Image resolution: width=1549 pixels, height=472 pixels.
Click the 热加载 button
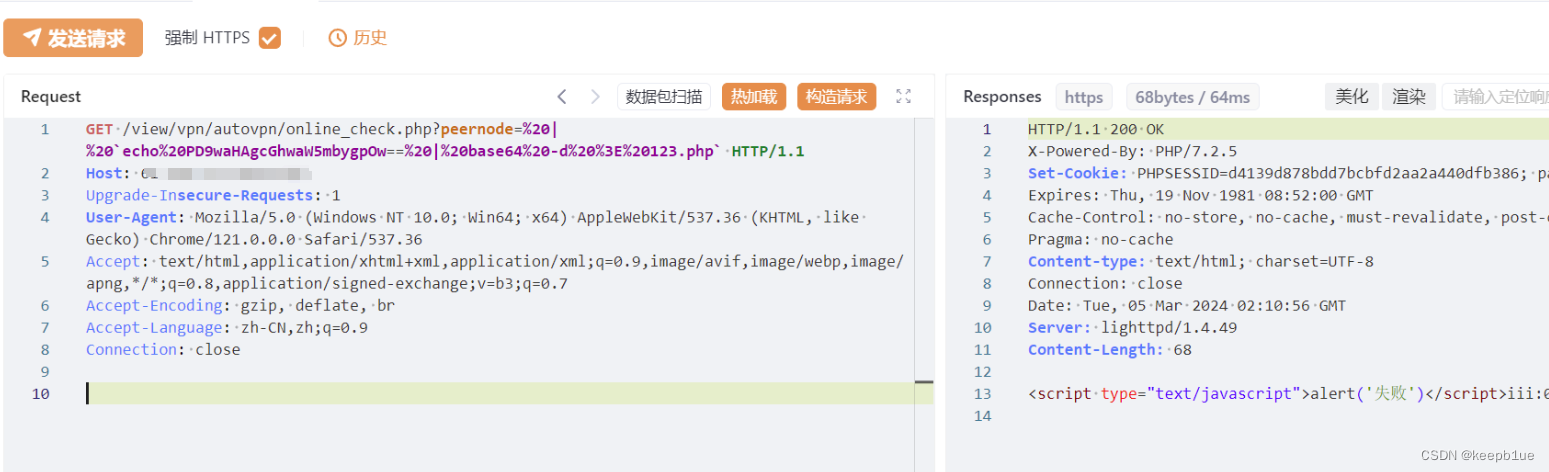click(x=754, y=97)
